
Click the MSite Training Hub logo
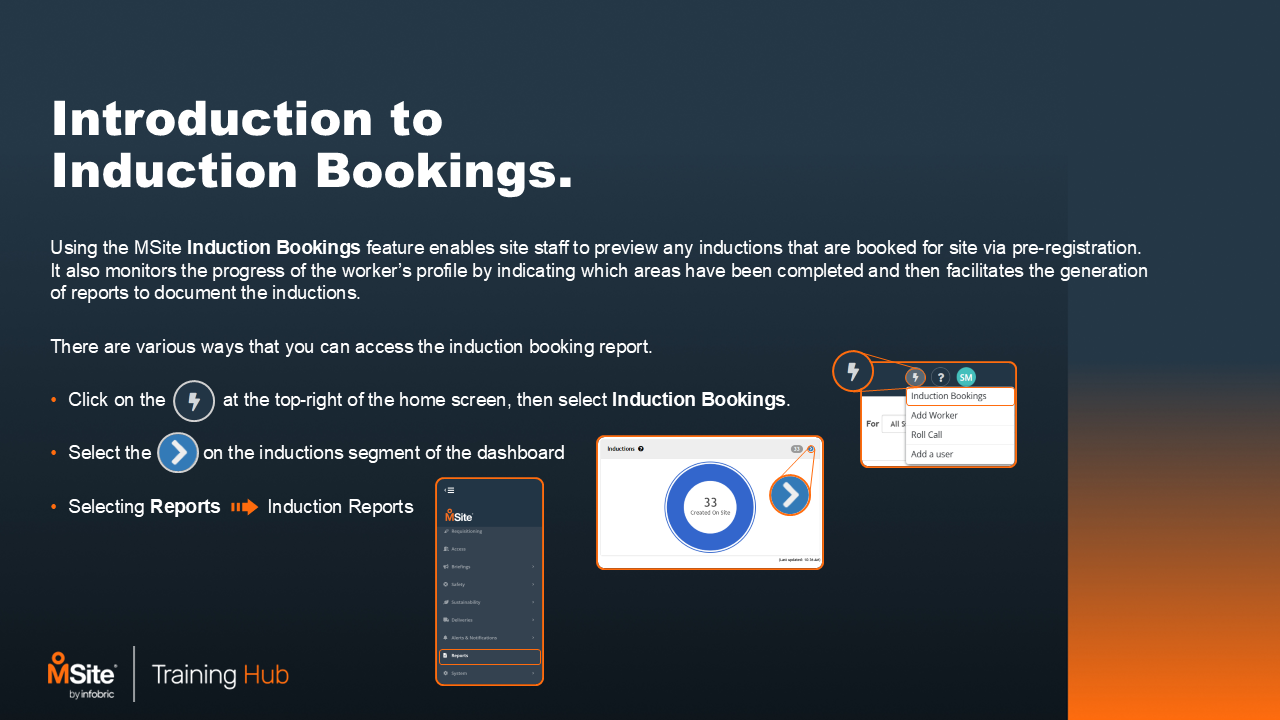(x=168, y=673)
